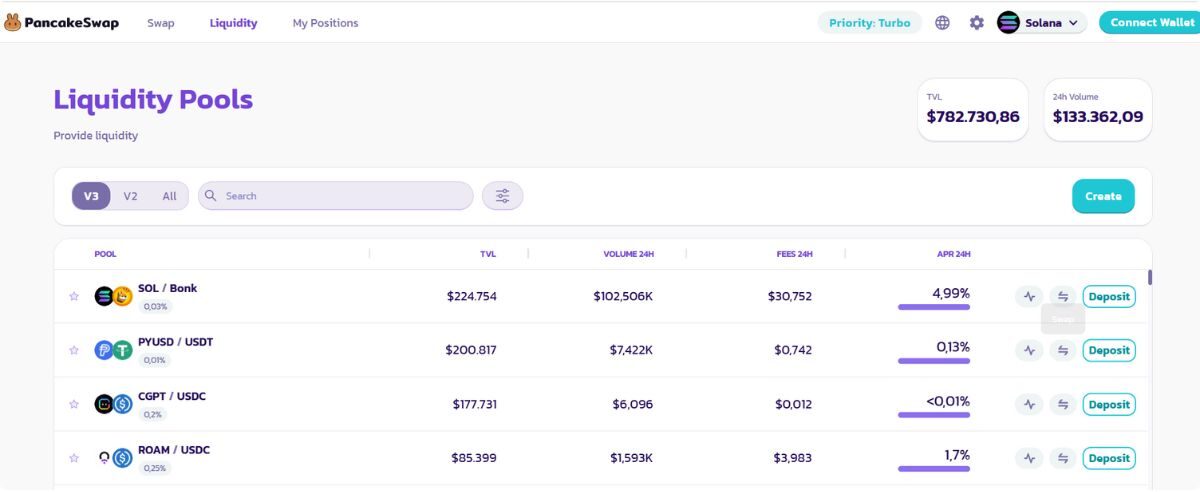Expand the Solana network dropdown chevron
1200x492 pixels.
(x=1074, y=22)
